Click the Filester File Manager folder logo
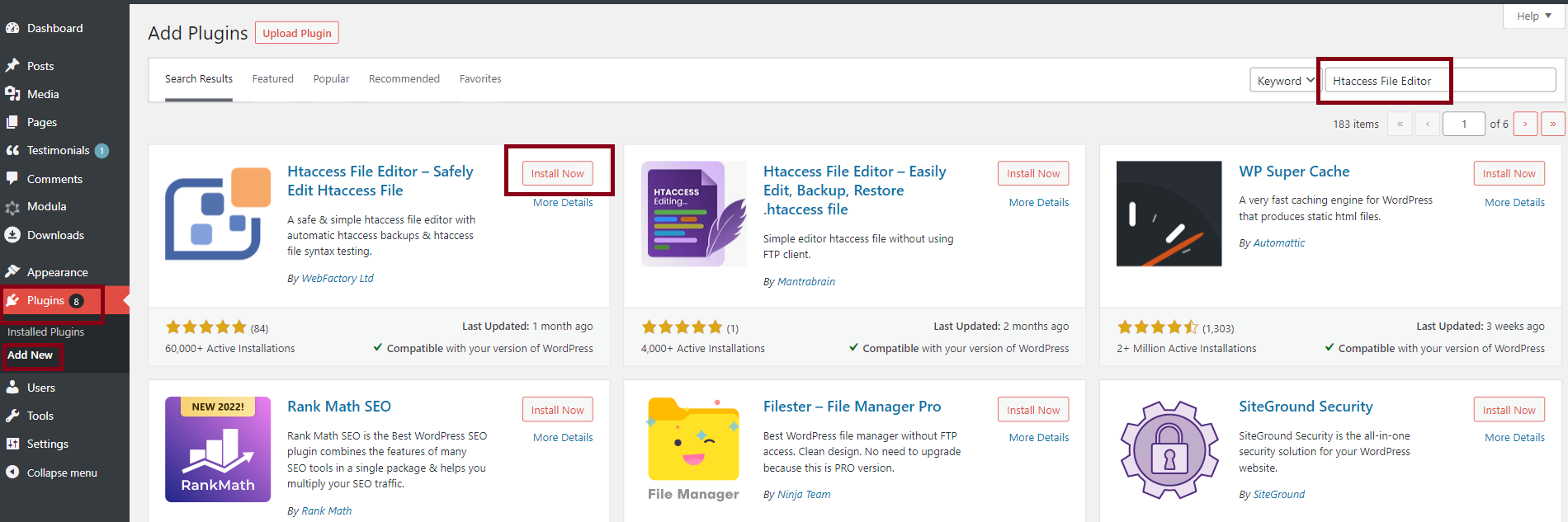Screen dimensions: 1568x522 click(x=694, y=449)
